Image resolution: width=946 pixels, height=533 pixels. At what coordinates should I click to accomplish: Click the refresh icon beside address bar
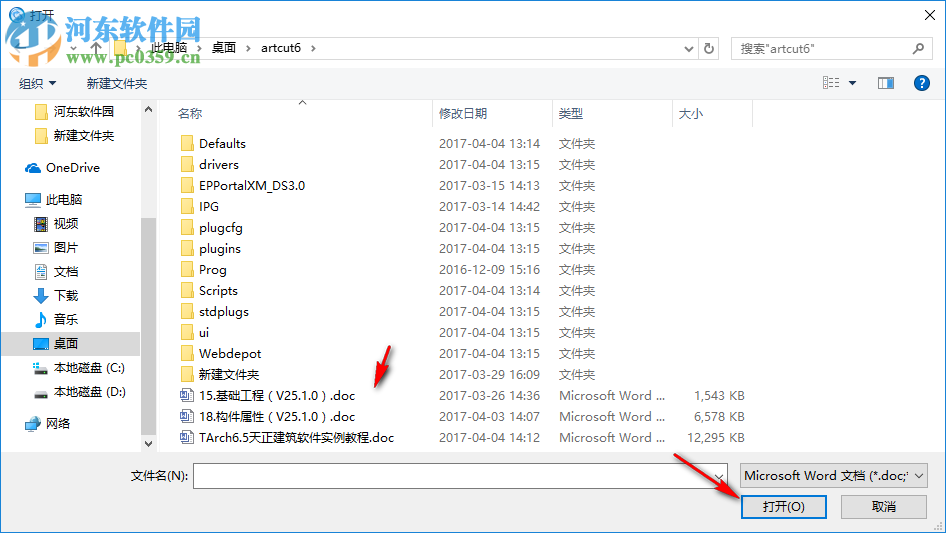[x=709, y=48]
